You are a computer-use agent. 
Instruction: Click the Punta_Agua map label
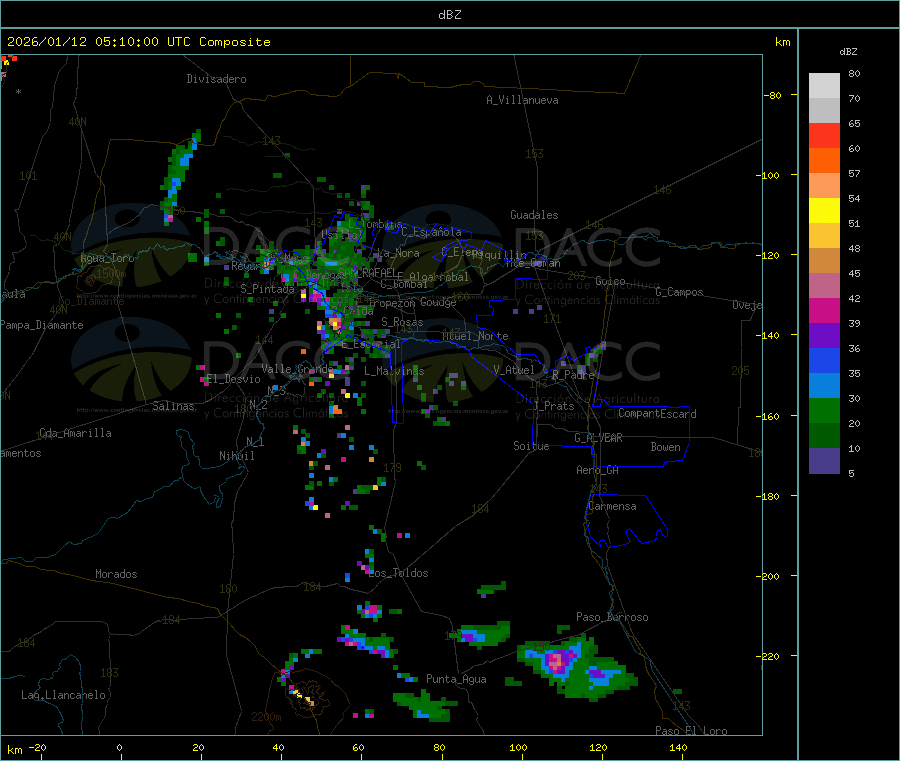click(x=456, y=679)
